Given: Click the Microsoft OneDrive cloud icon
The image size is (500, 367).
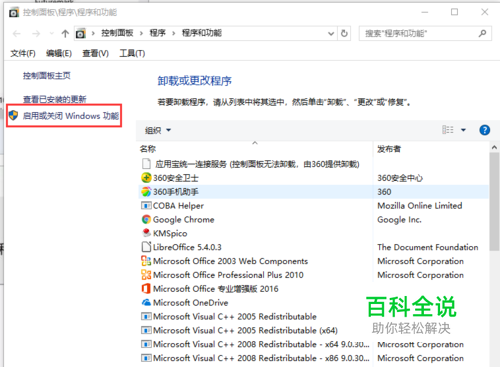Looking at the screenshot, I should (146, 302).
